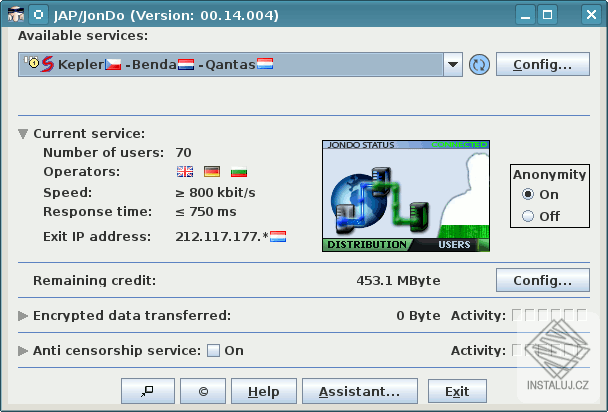The image size is (608, 412).
Task: Click the Netherlands flag beside Benda
Action: [x=186, y=64]
